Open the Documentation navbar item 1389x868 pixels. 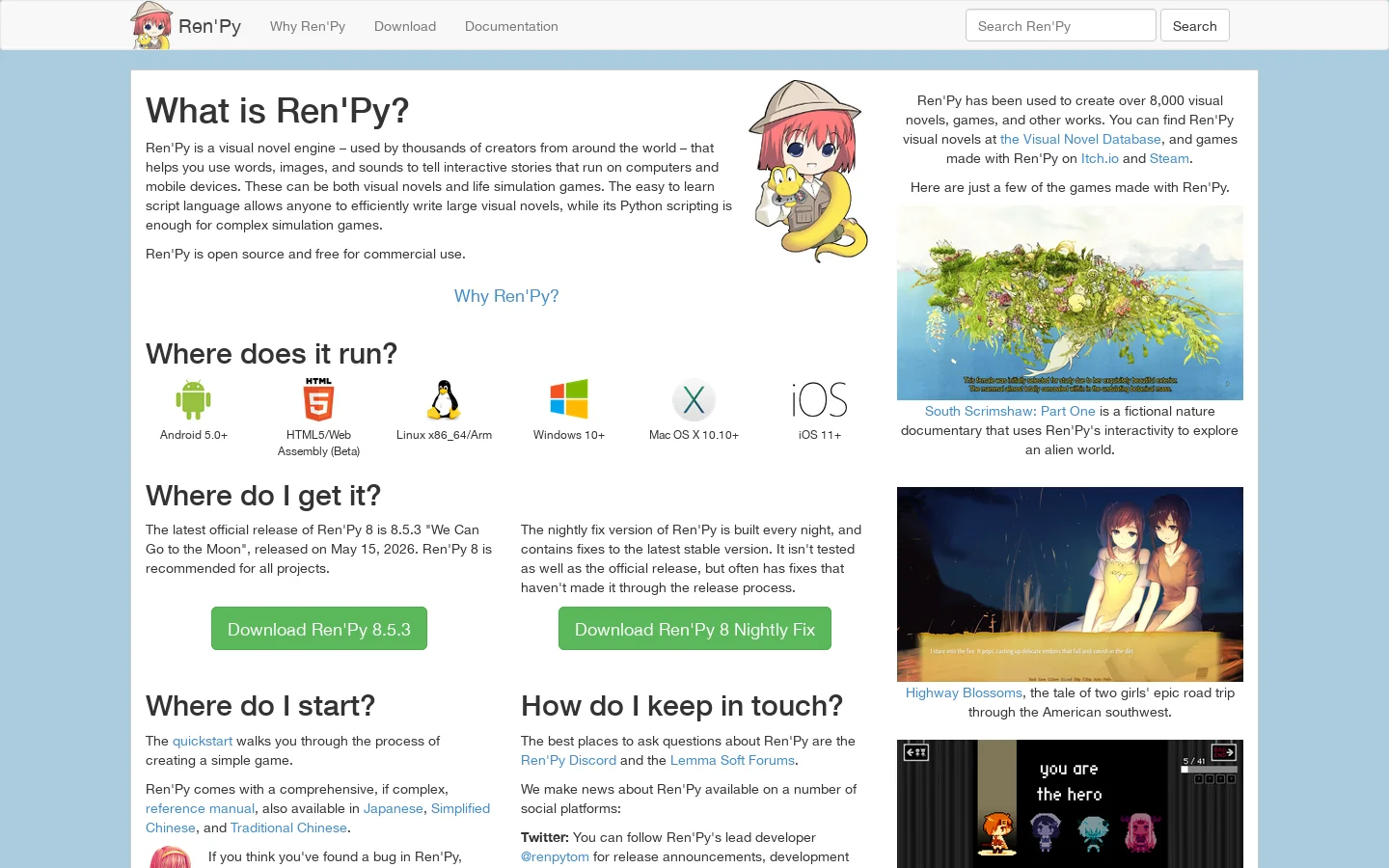(x=511, y=26)
